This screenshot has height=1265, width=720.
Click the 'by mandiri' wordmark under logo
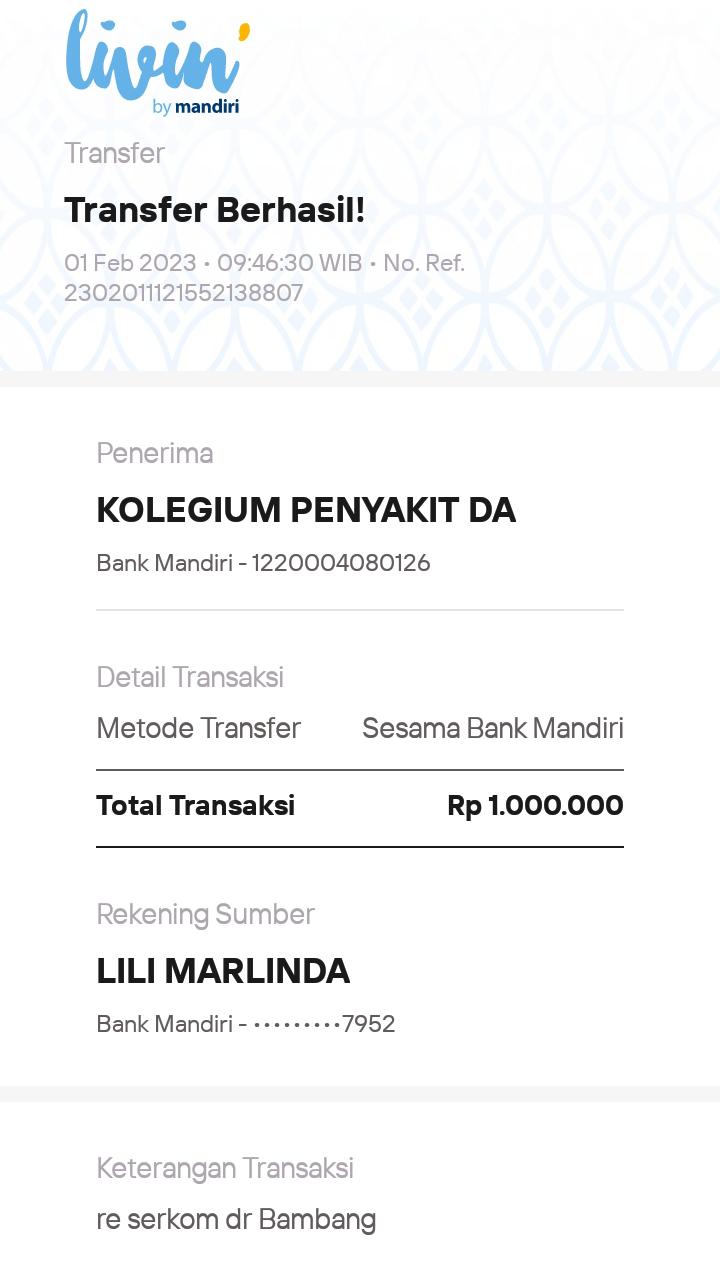[196, 107]
